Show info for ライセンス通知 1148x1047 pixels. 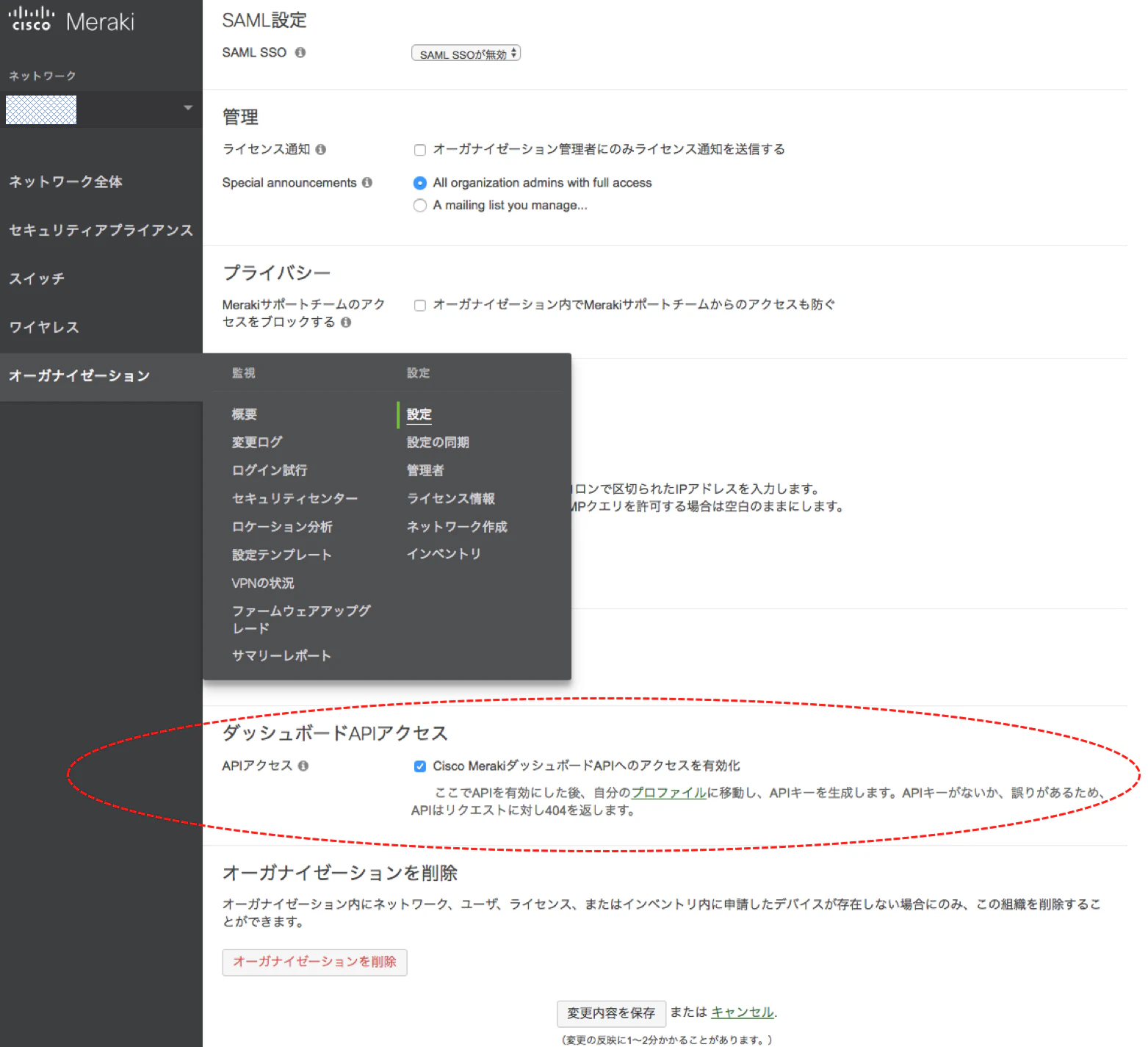tap(321, 149)
